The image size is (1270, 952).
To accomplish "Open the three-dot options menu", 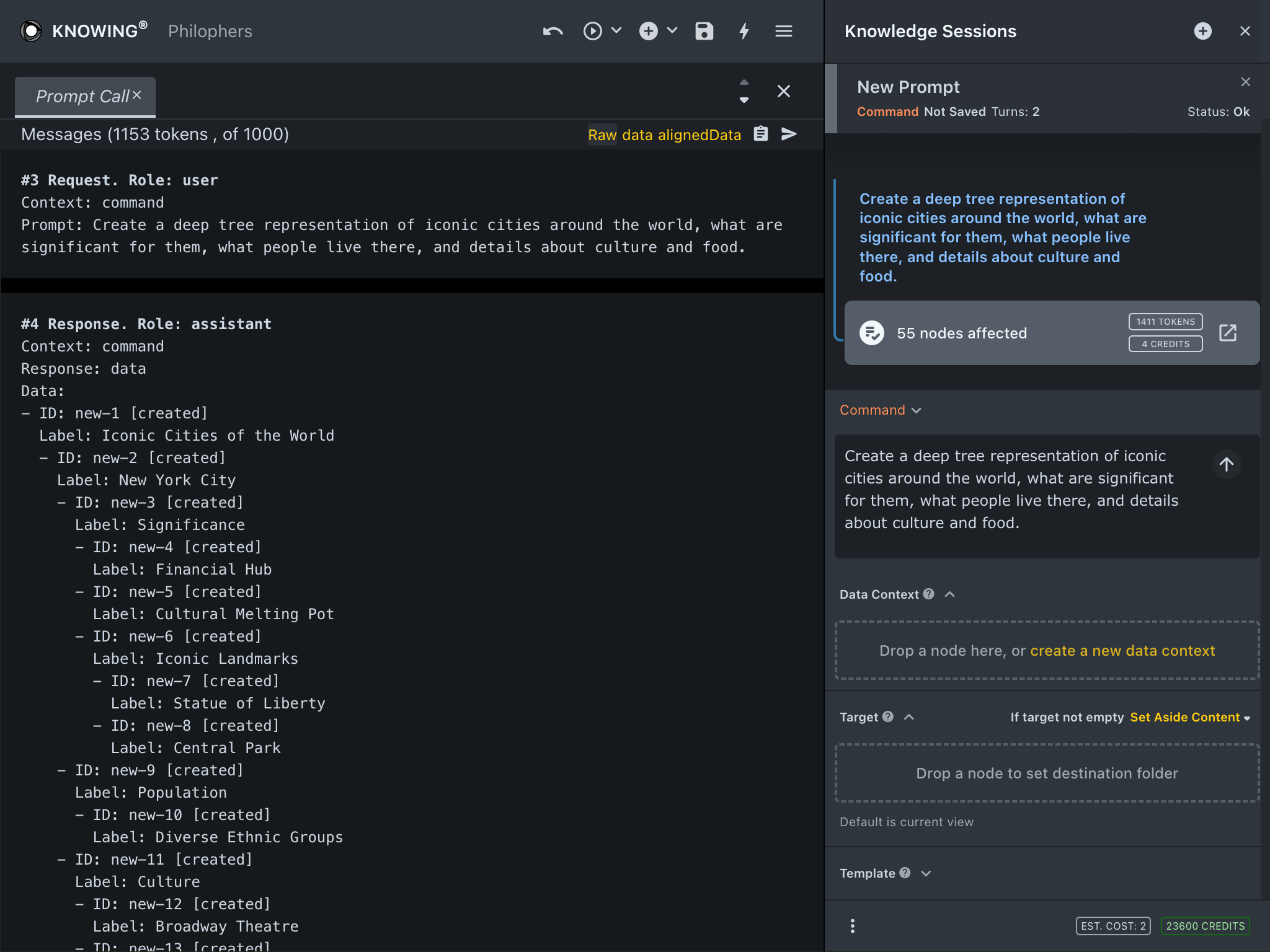I will coord(853,926).
